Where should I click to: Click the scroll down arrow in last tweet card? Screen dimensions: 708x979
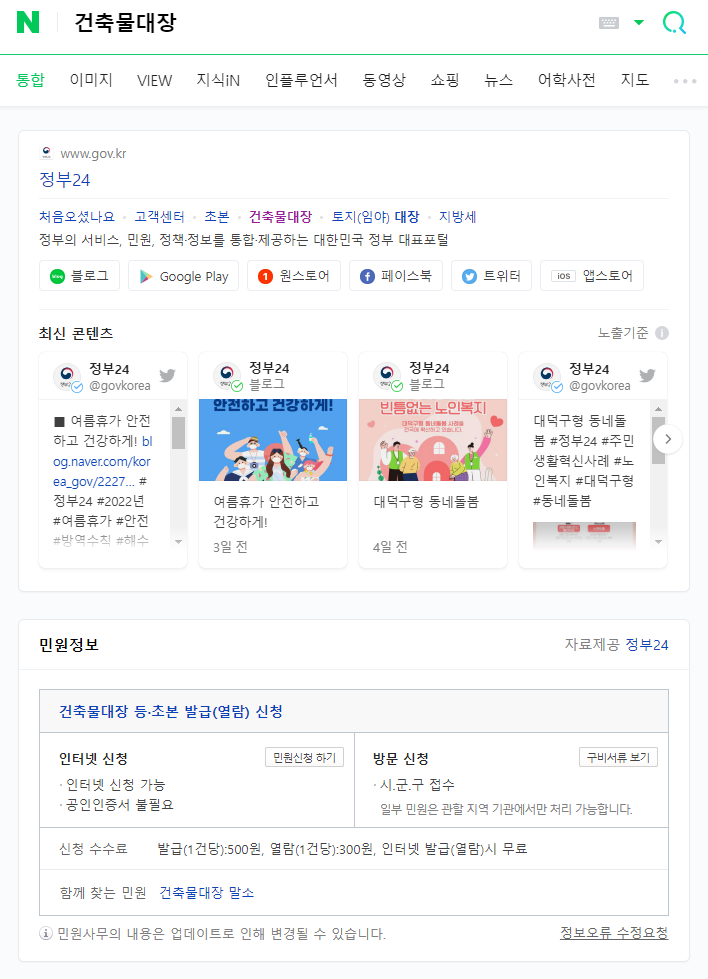pos(658,541)
